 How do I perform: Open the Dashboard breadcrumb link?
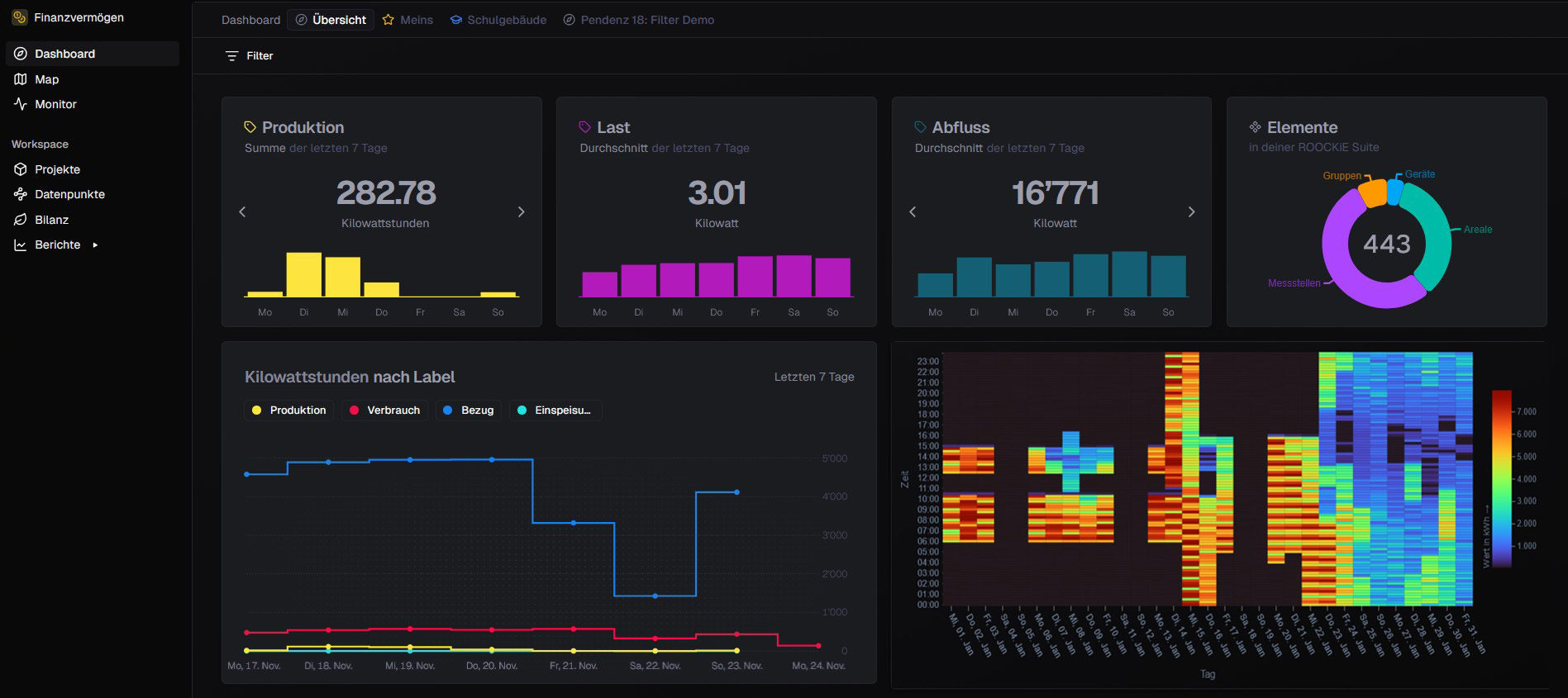(250, 20)
